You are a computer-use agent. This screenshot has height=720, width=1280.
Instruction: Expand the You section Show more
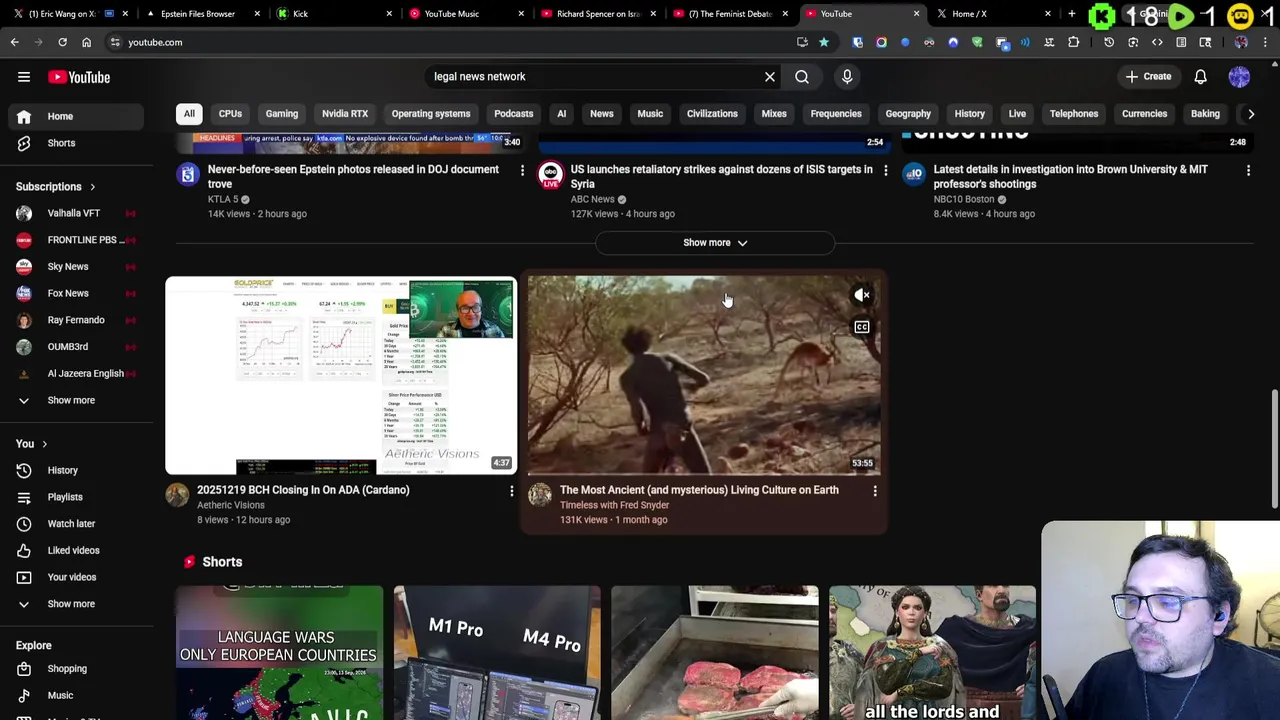coord(77,604)
